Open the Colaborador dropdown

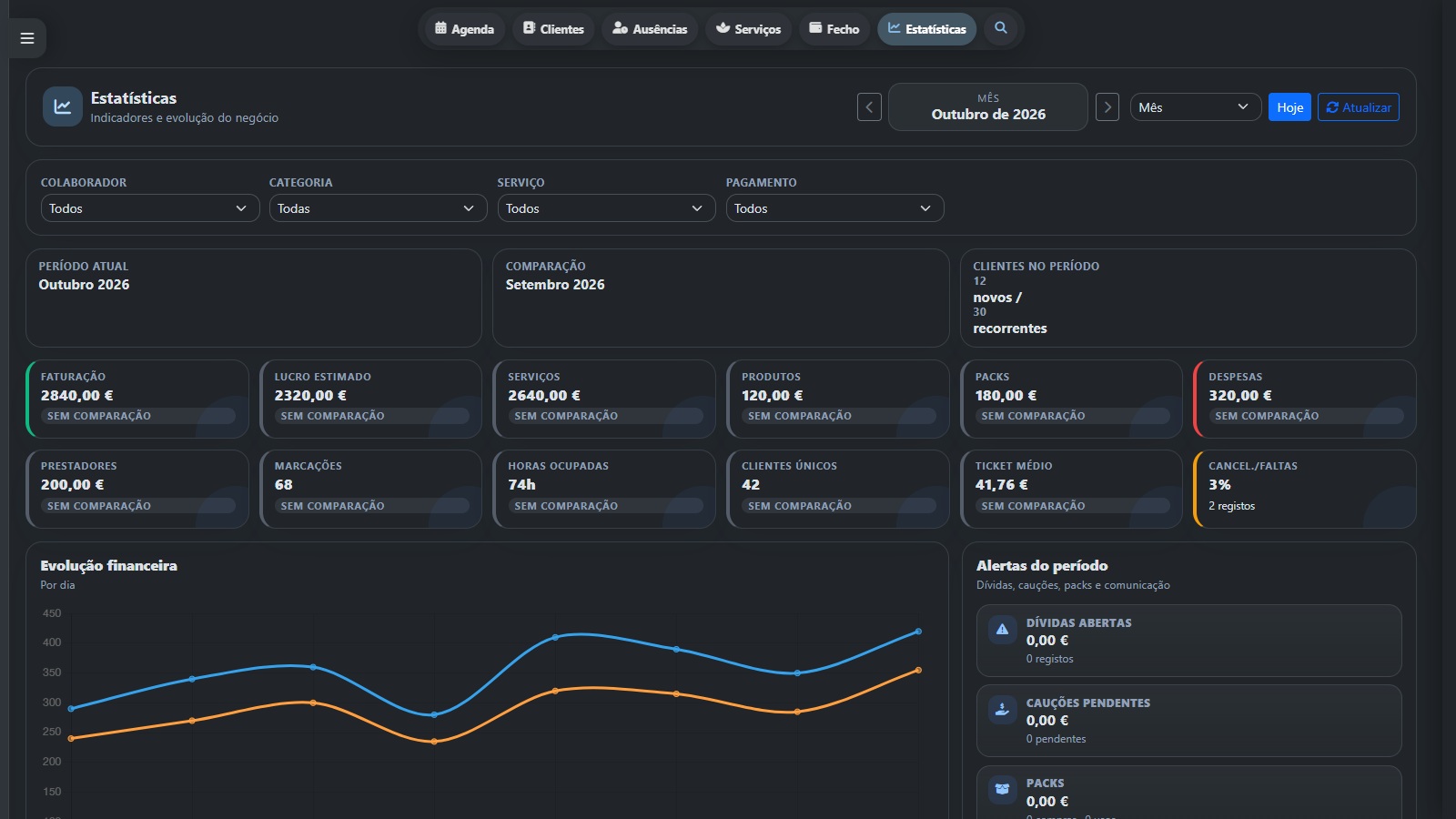click(150, 208)
